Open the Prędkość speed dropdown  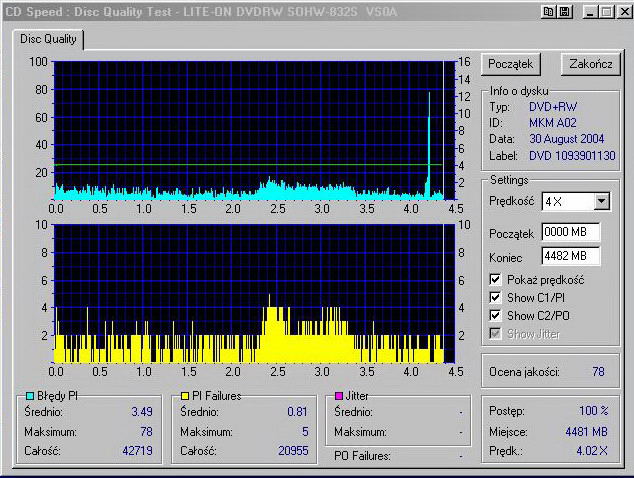pos(600,202)
